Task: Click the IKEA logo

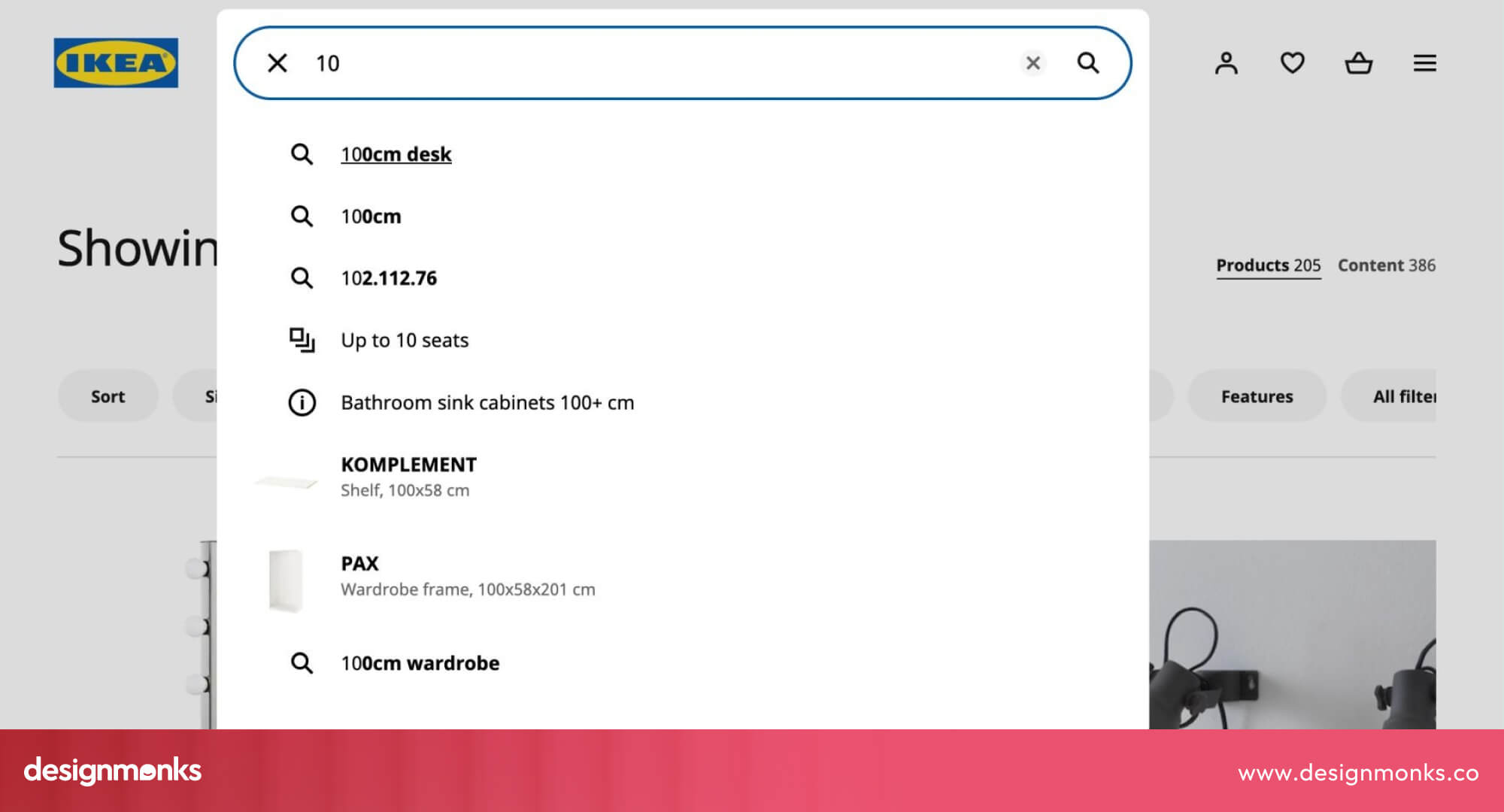Action: (x=116, y=63)
